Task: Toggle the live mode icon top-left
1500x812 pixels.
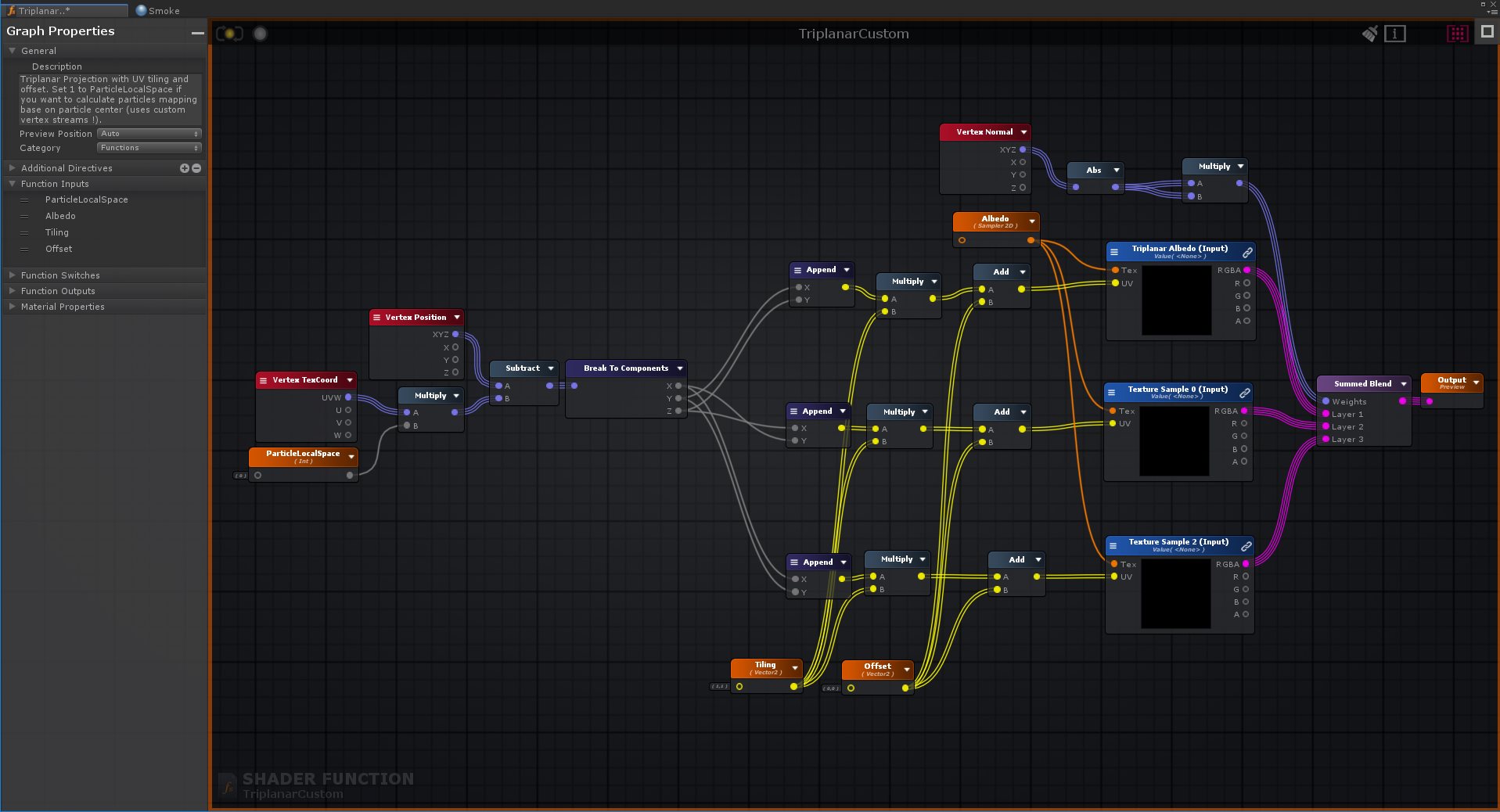Action: click(x=229, y=34)
